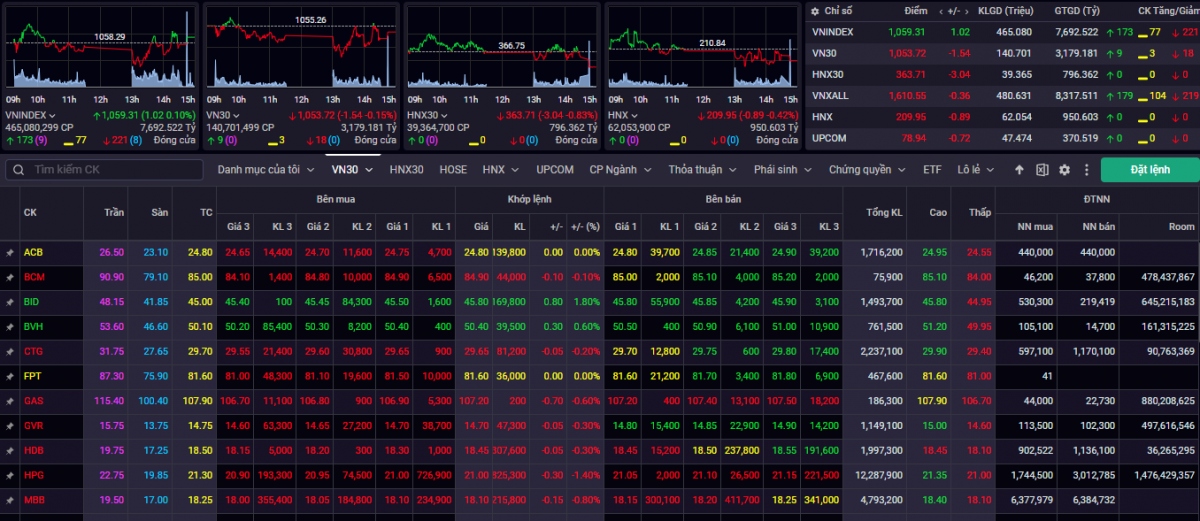Export the price board to Excel
Image resolution: width=1200 pixels, height=521 pixels.
click(1042, 170)
